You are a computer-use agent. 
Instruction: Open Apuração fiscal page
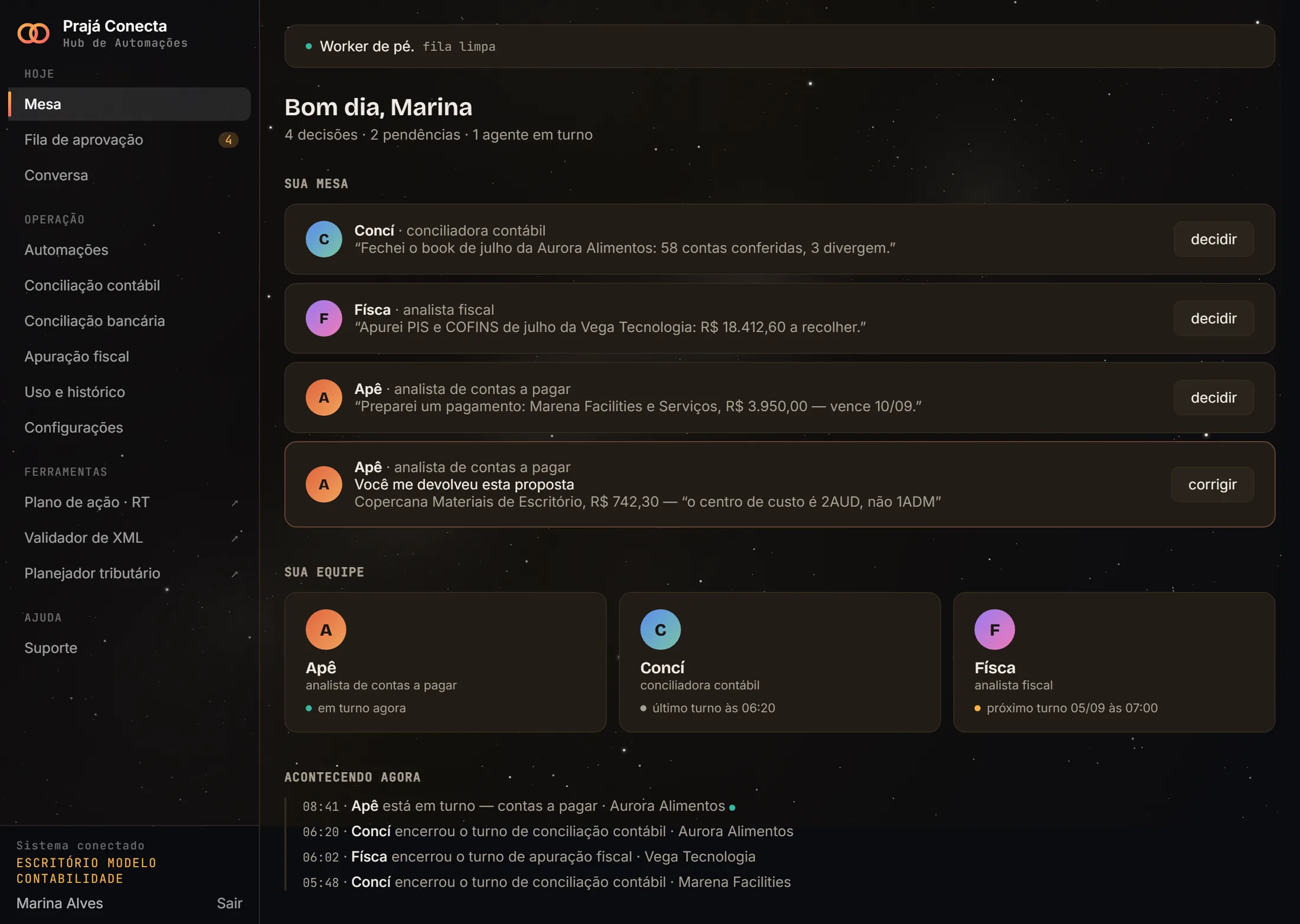[x=129, y=356]
